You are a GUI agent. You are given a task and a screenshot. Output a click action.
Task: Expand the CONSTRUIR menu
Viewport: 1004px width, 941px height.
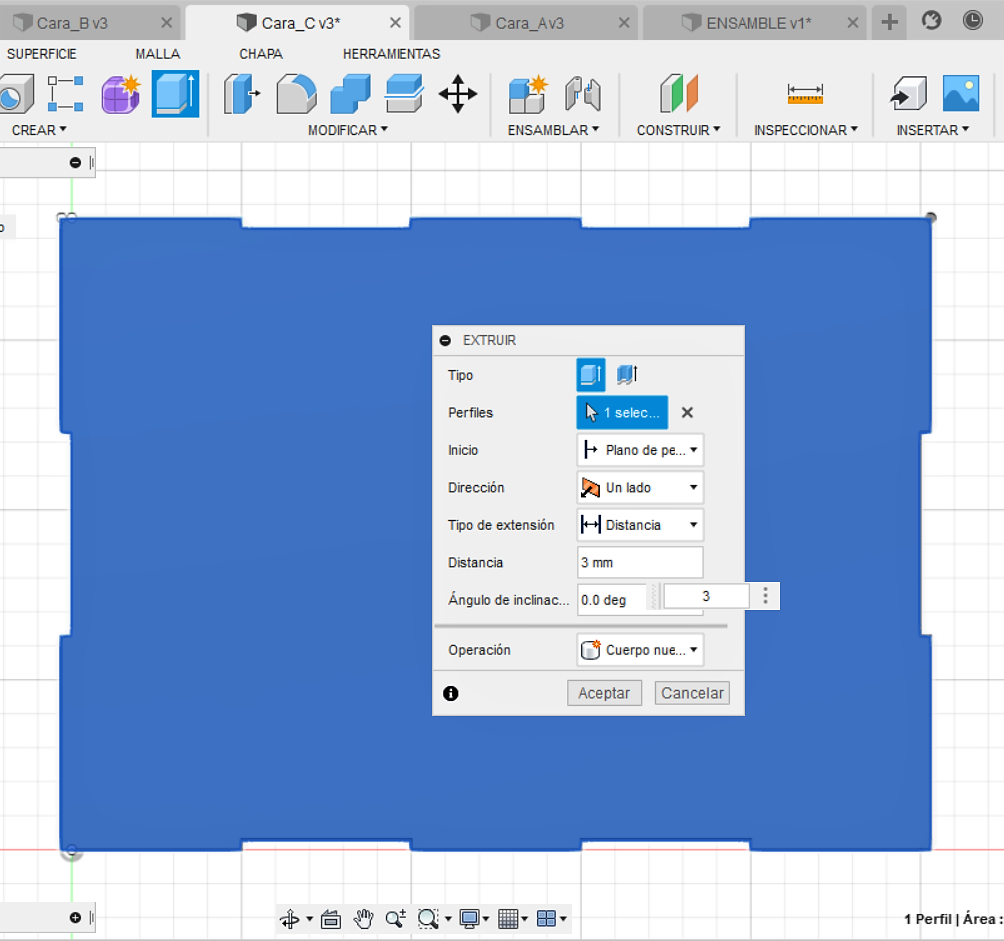[x=678, y=130]
